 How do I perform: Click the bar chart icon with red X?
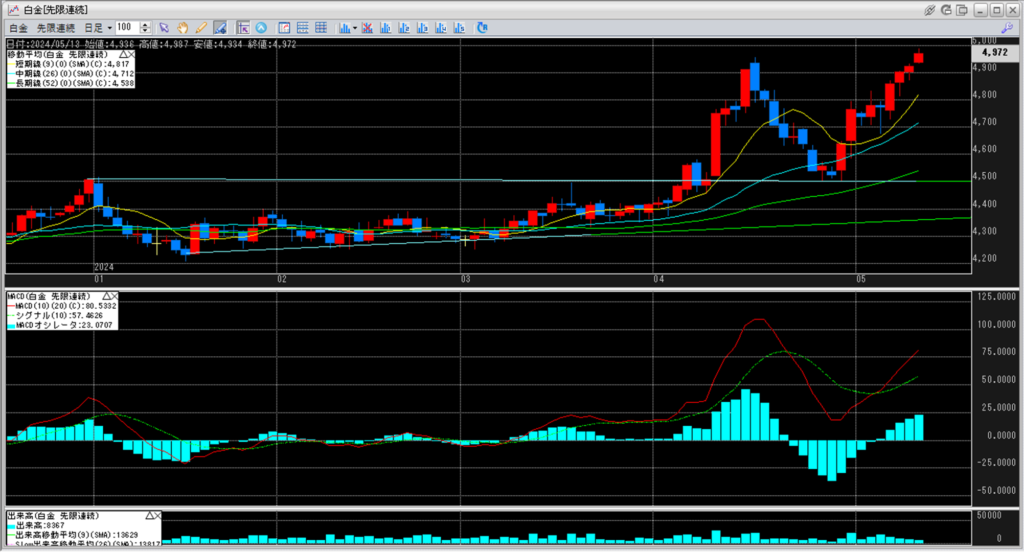click(369, 27)
